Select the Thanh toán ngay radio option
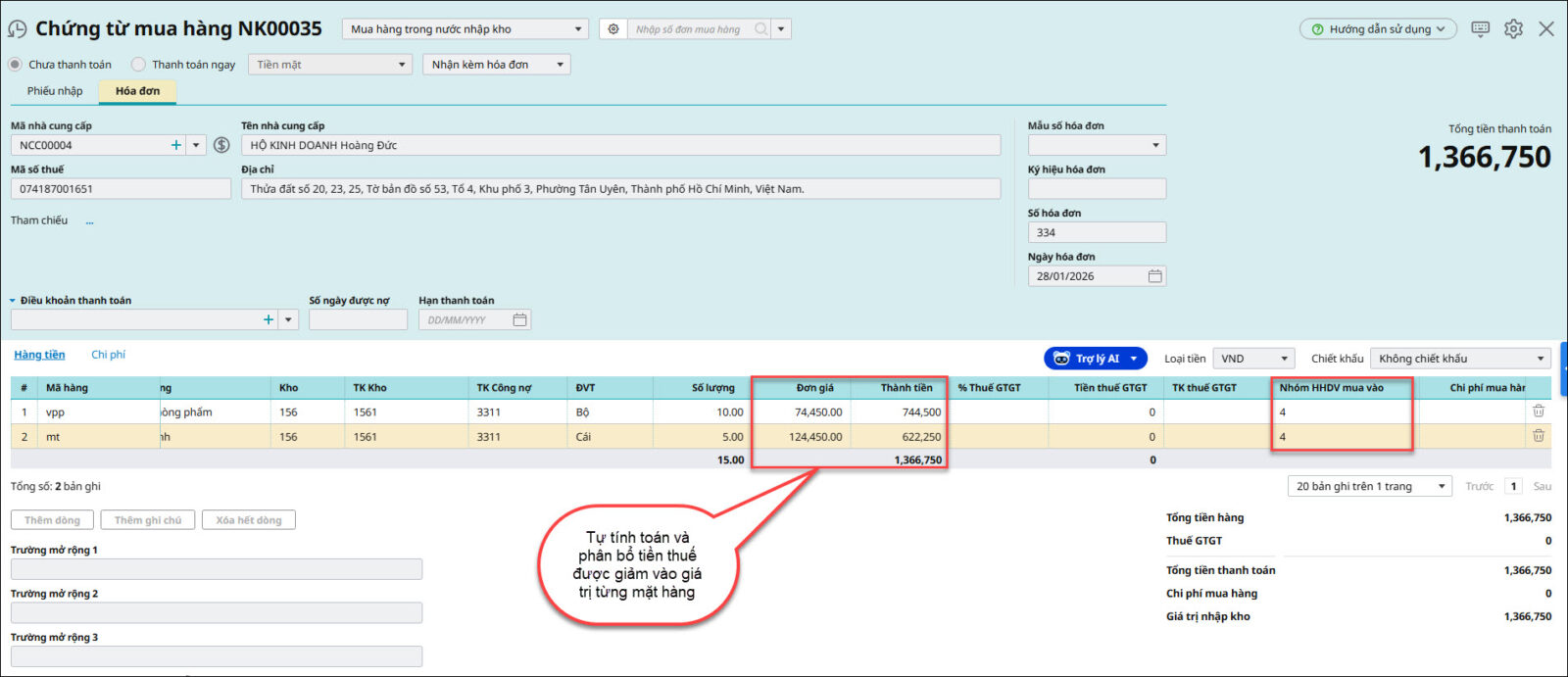 (x=139, y=65)
